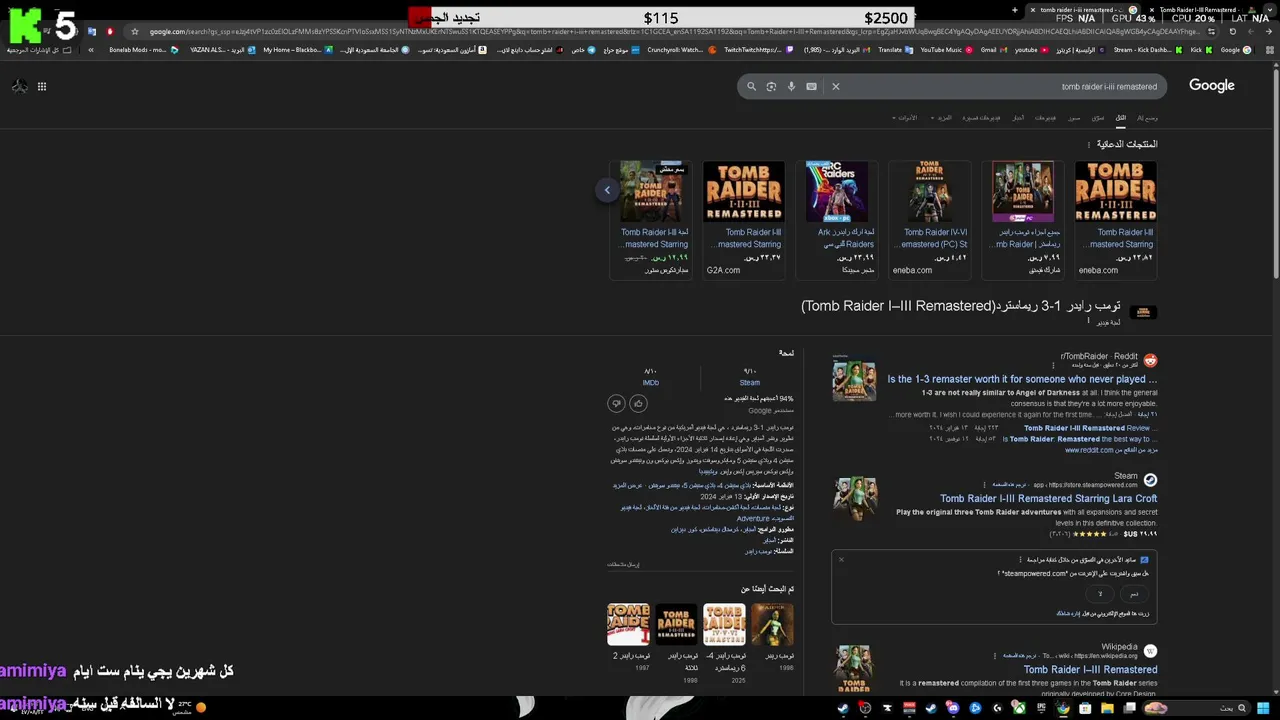Click the Steam favicon on the Steam result
The image size is (1280, 720).
coord(1150,481)
